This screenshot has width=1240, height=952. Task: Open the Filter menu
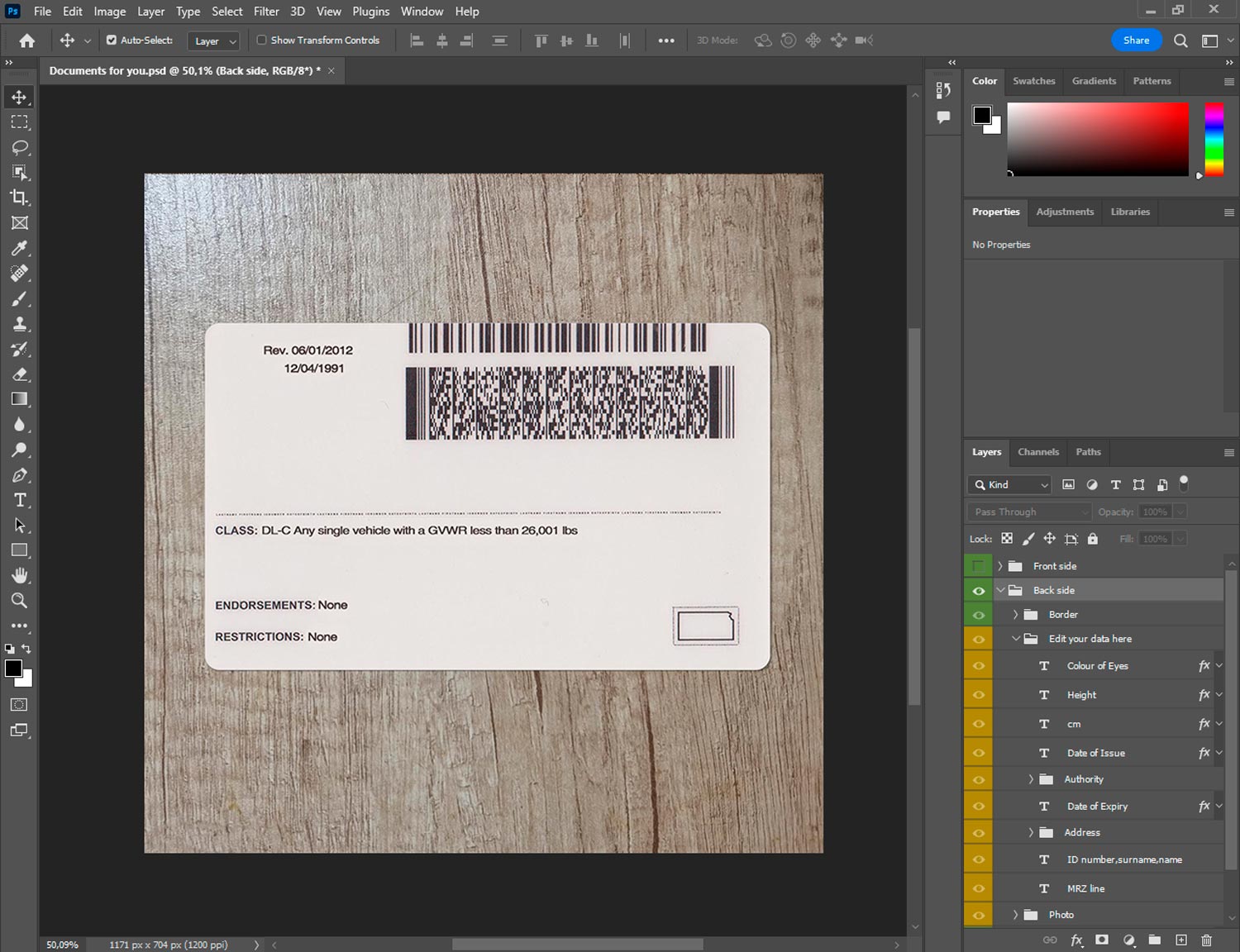(266, 12)
